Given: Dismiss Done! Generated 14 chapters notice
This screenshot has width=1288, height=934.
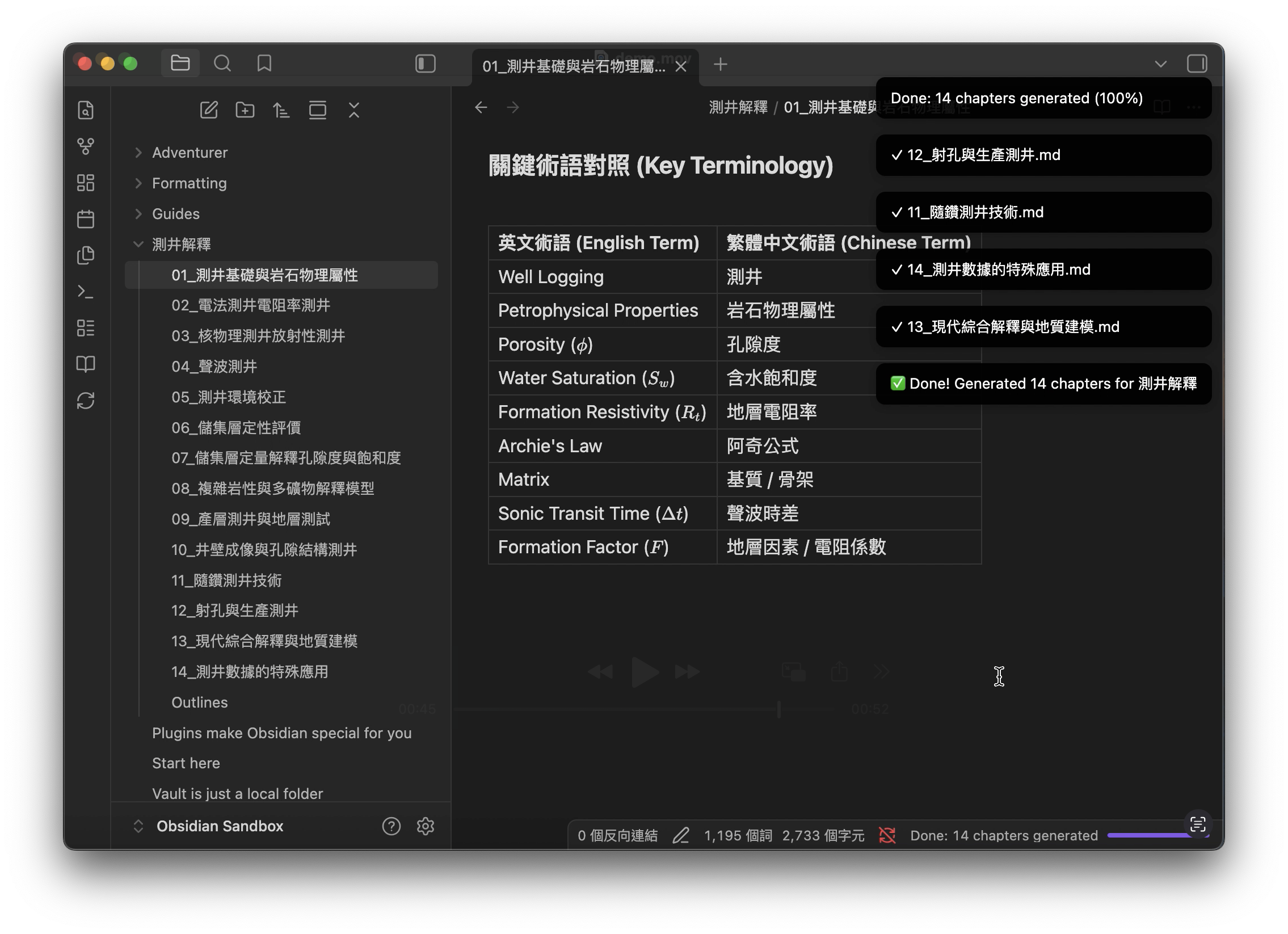Looking at the screenshot, I should tap(1043, 384).
